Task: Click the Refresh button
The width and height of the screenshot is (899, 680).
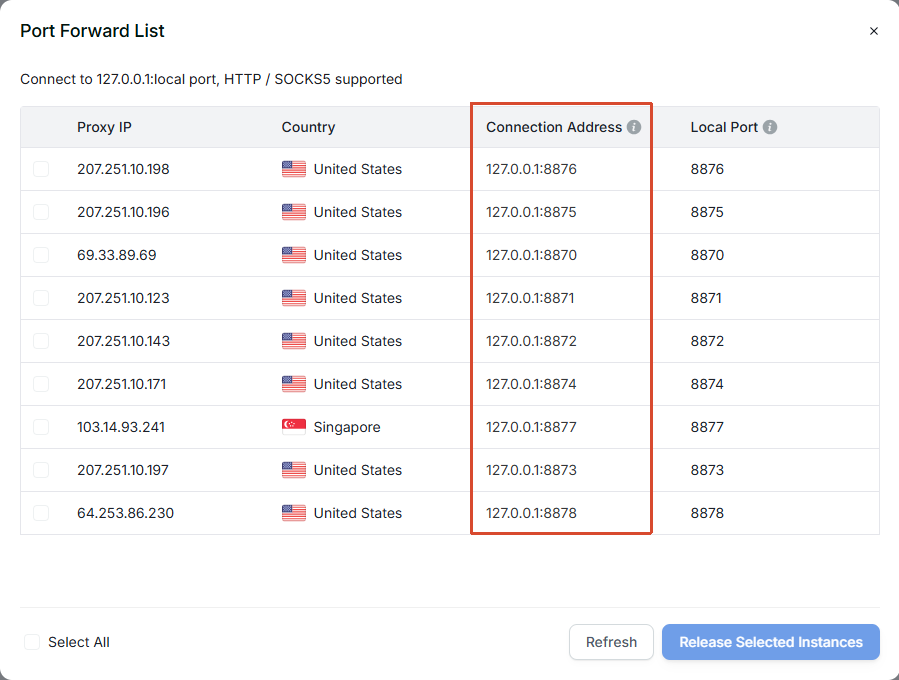Action: (611, 642)
